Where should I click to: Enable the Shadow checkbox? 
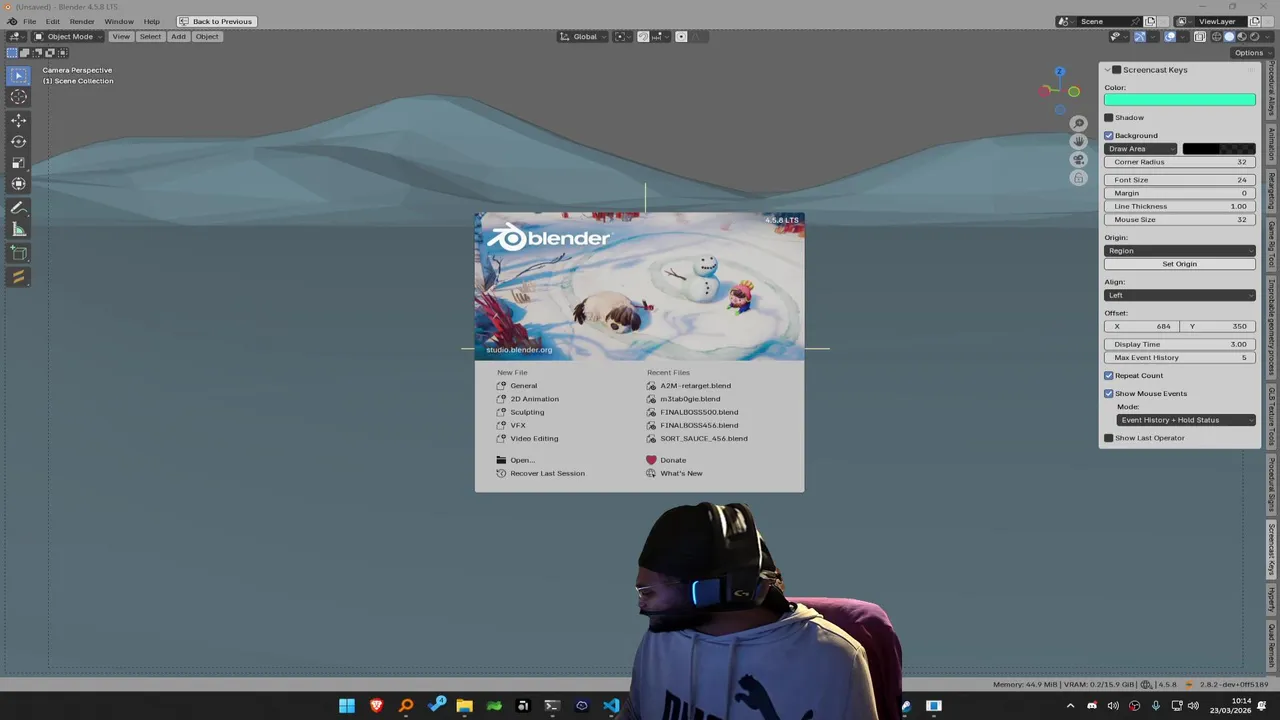pos(1108,118)
